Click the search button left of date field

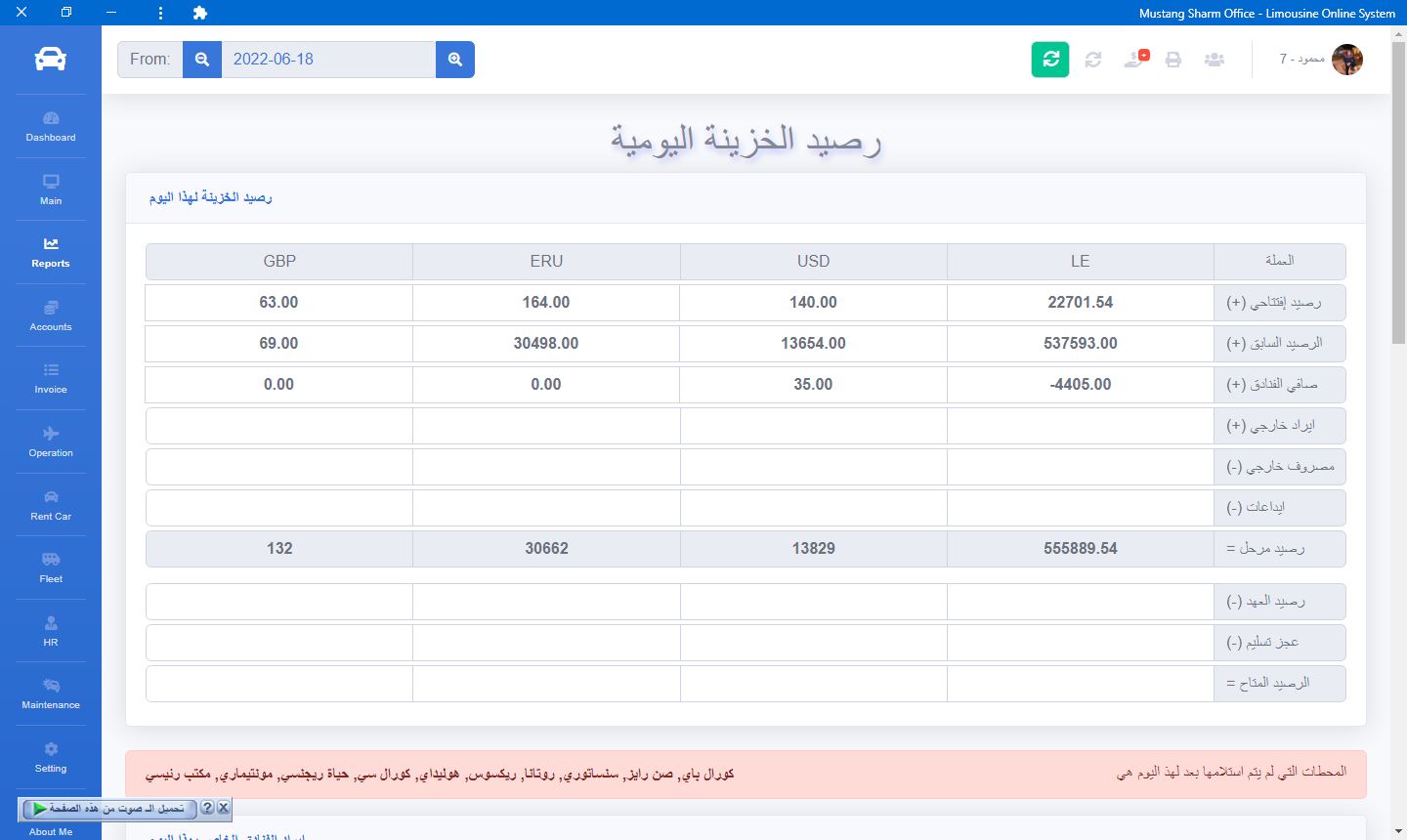tap(202, 60)
